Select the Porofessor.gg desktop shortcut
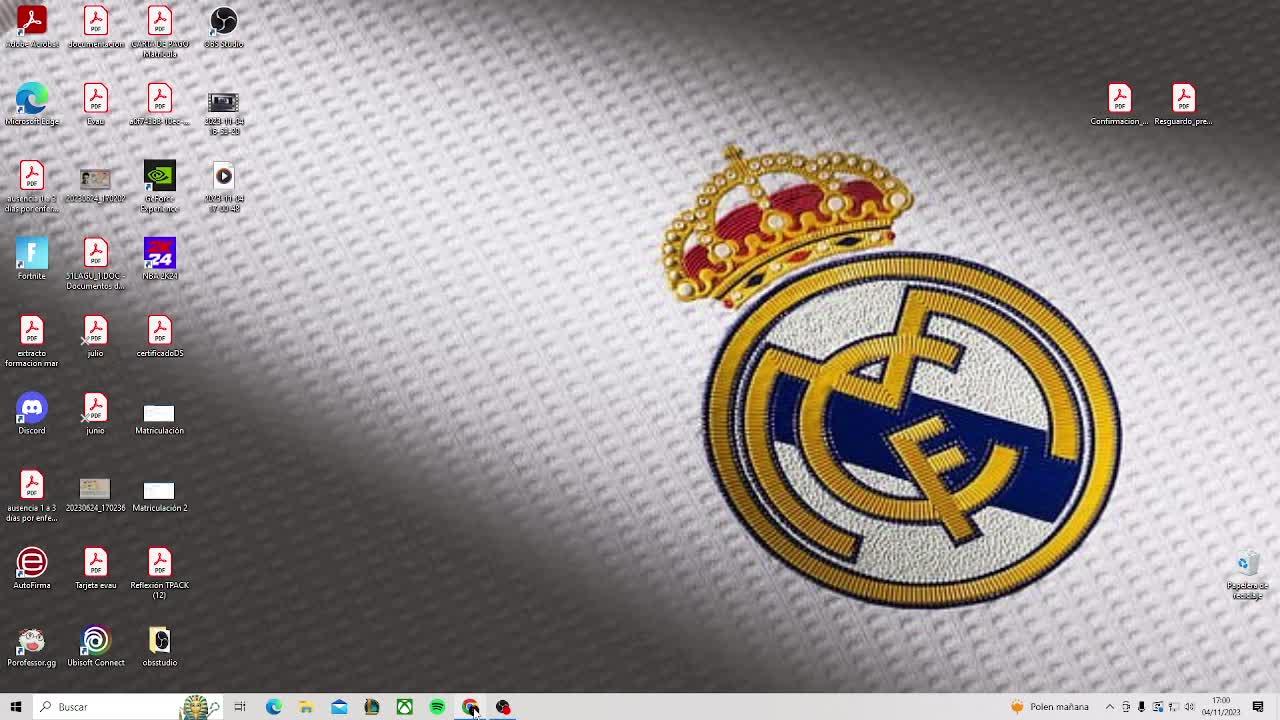Screen dimensions: 1280x720 pyautogui.click(x=31, y=645)
